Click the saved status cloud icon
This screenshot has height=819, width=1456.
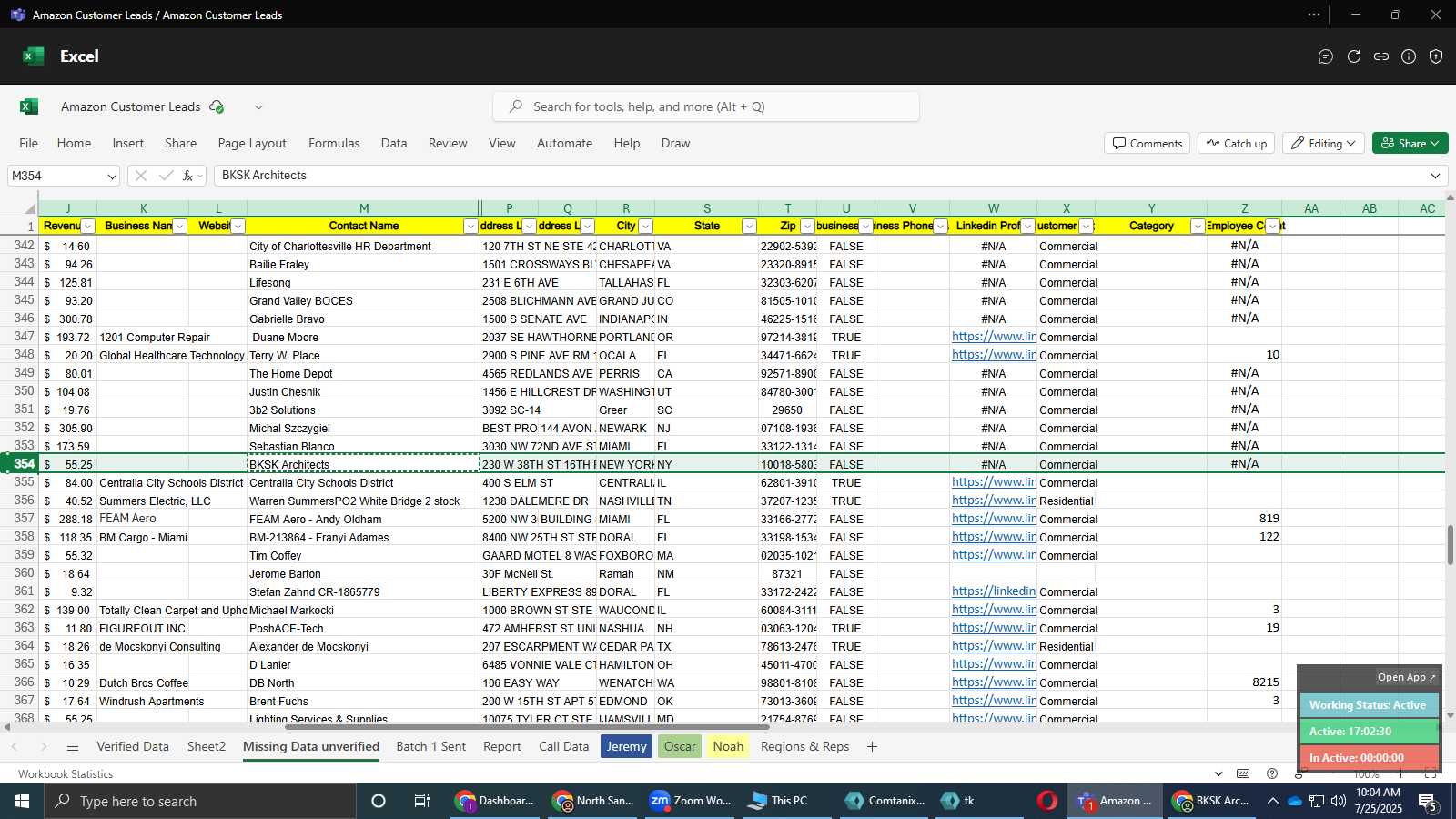pyautogui.click(x=217, y=106)
